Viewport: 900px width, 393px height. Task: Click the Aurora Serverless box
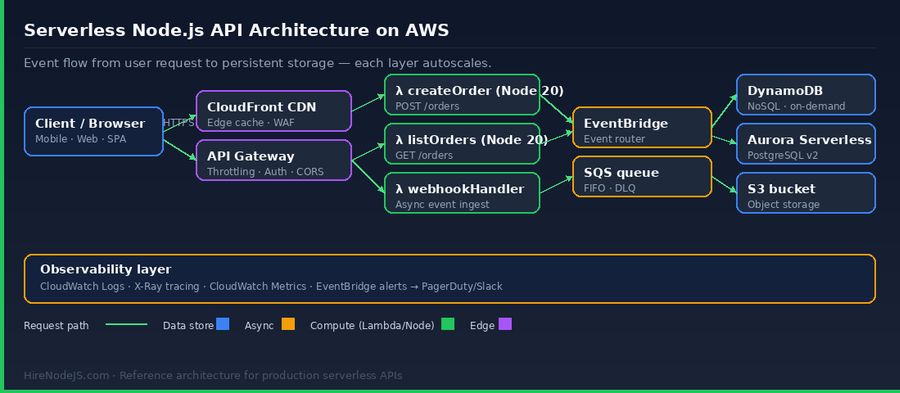coord(806,143)
